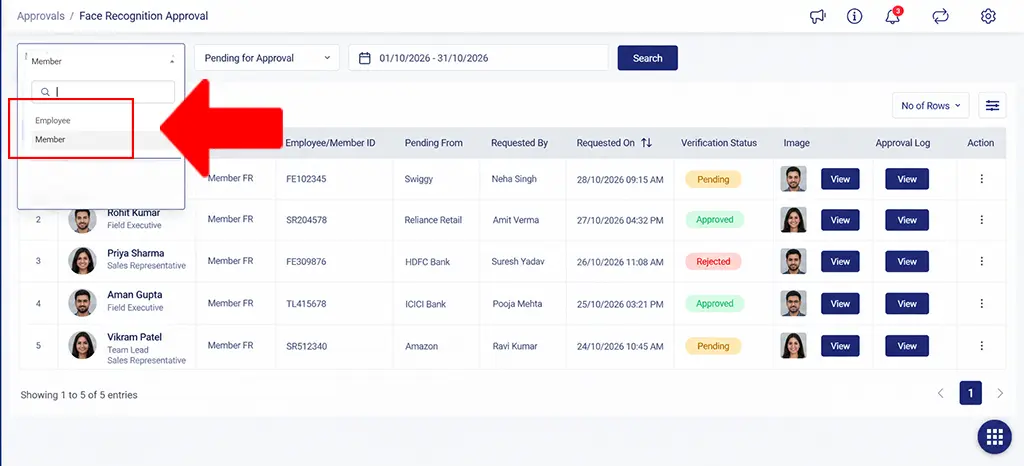
Task: Click Priya Sharma name text
Action: [x=136, y=253]
